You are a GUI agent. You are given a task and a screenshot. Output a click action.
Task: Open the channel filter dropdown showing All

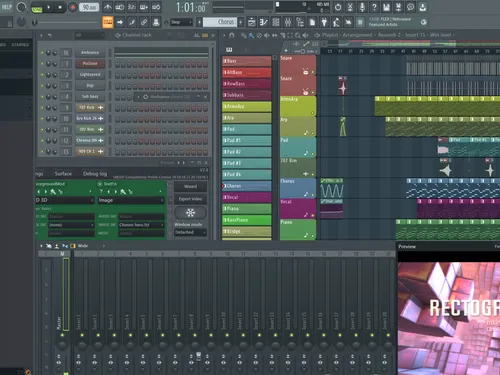pos(89,35)
